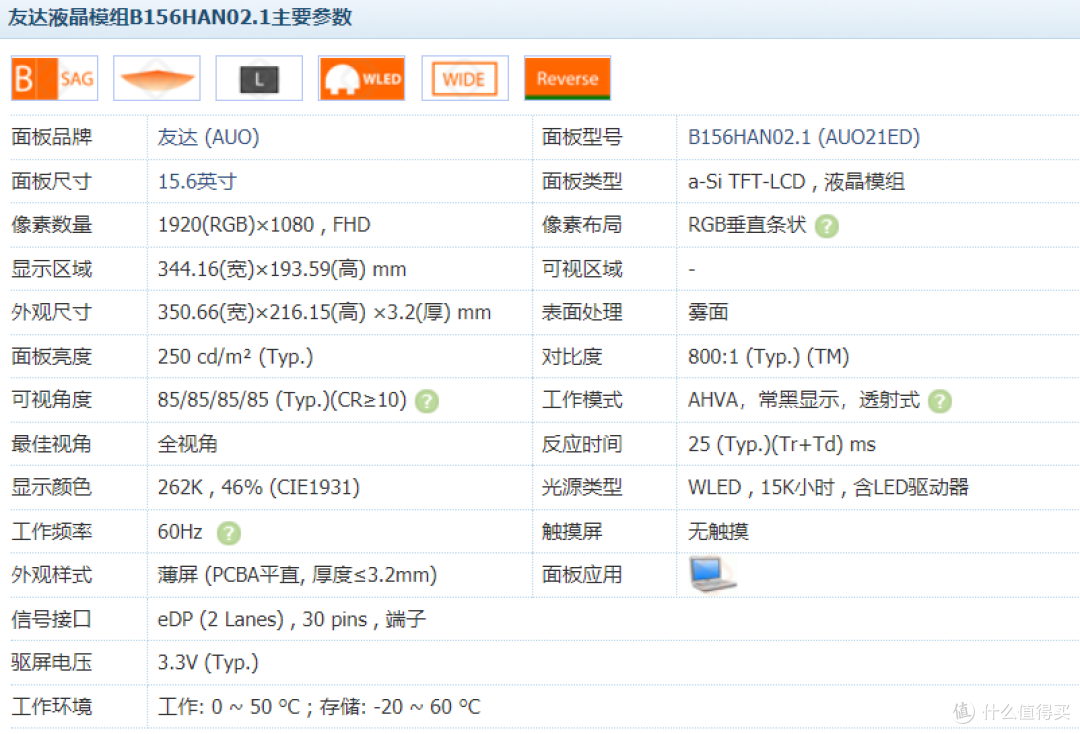The height and width of the screenshot is (734, 1080).
Task: Click the 外观尺寸 row label
Action: point(52,313)
